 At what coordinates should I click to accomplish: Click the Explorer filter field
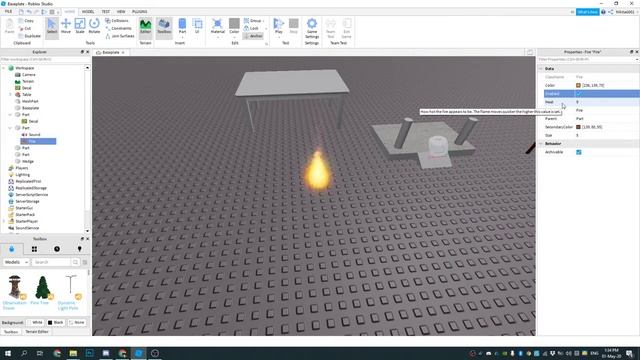coord(45,60)
